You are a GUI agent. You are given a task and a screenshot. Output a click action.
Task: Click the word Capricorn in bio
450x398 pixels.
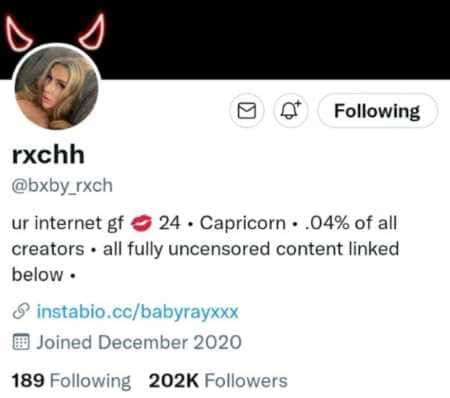point(243,223)
